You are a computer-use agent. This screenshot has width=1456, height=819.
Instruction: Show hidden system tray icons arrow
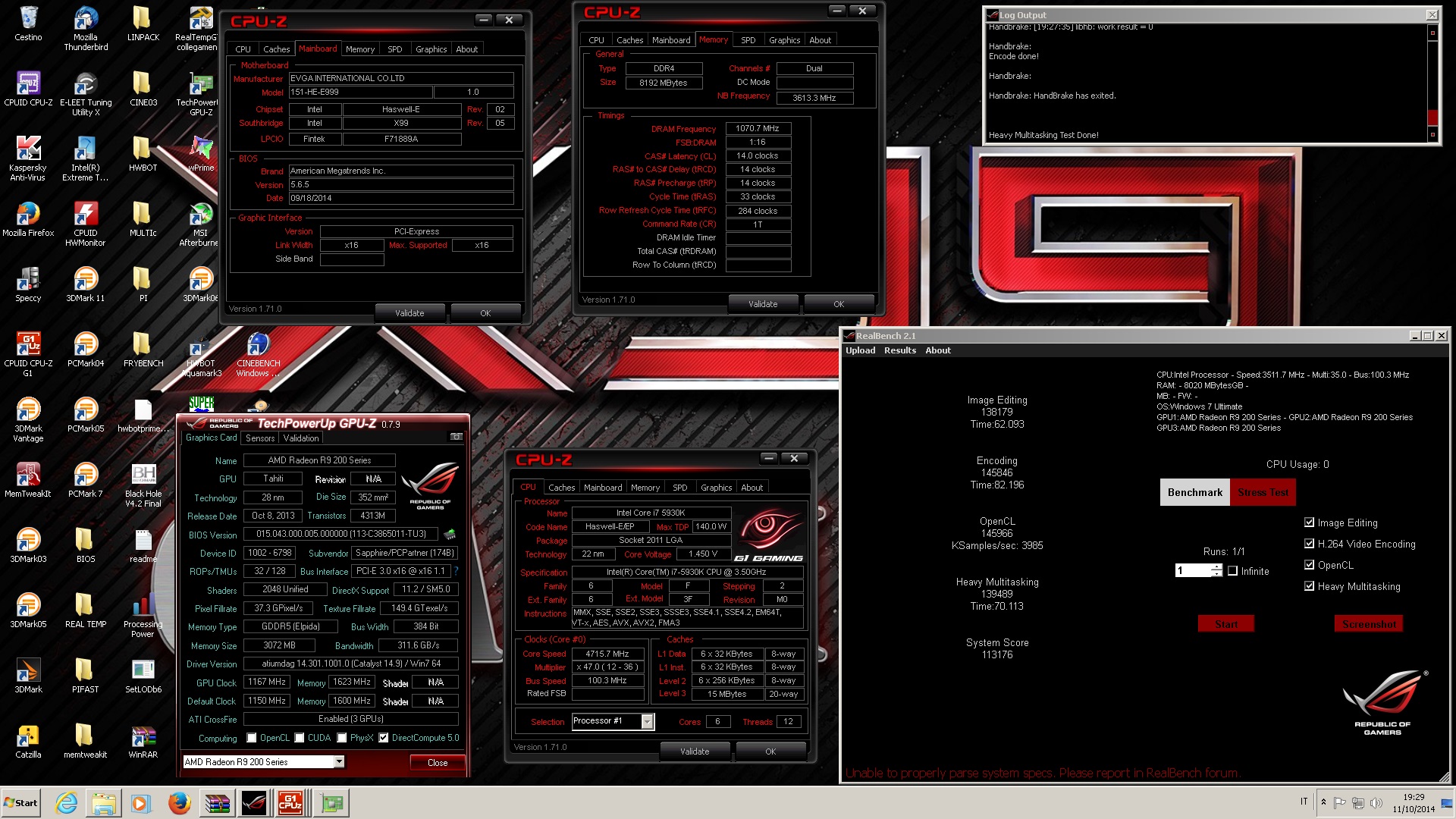(x=1323, y=802)
